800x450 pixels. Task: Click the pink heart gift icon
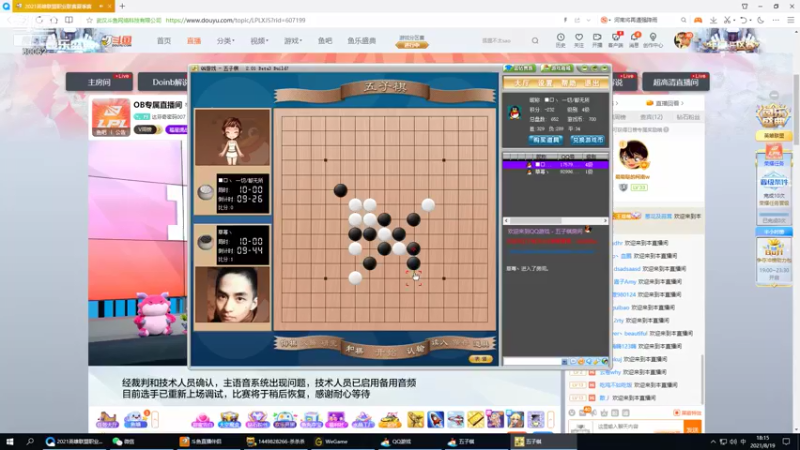coord(202,419)
